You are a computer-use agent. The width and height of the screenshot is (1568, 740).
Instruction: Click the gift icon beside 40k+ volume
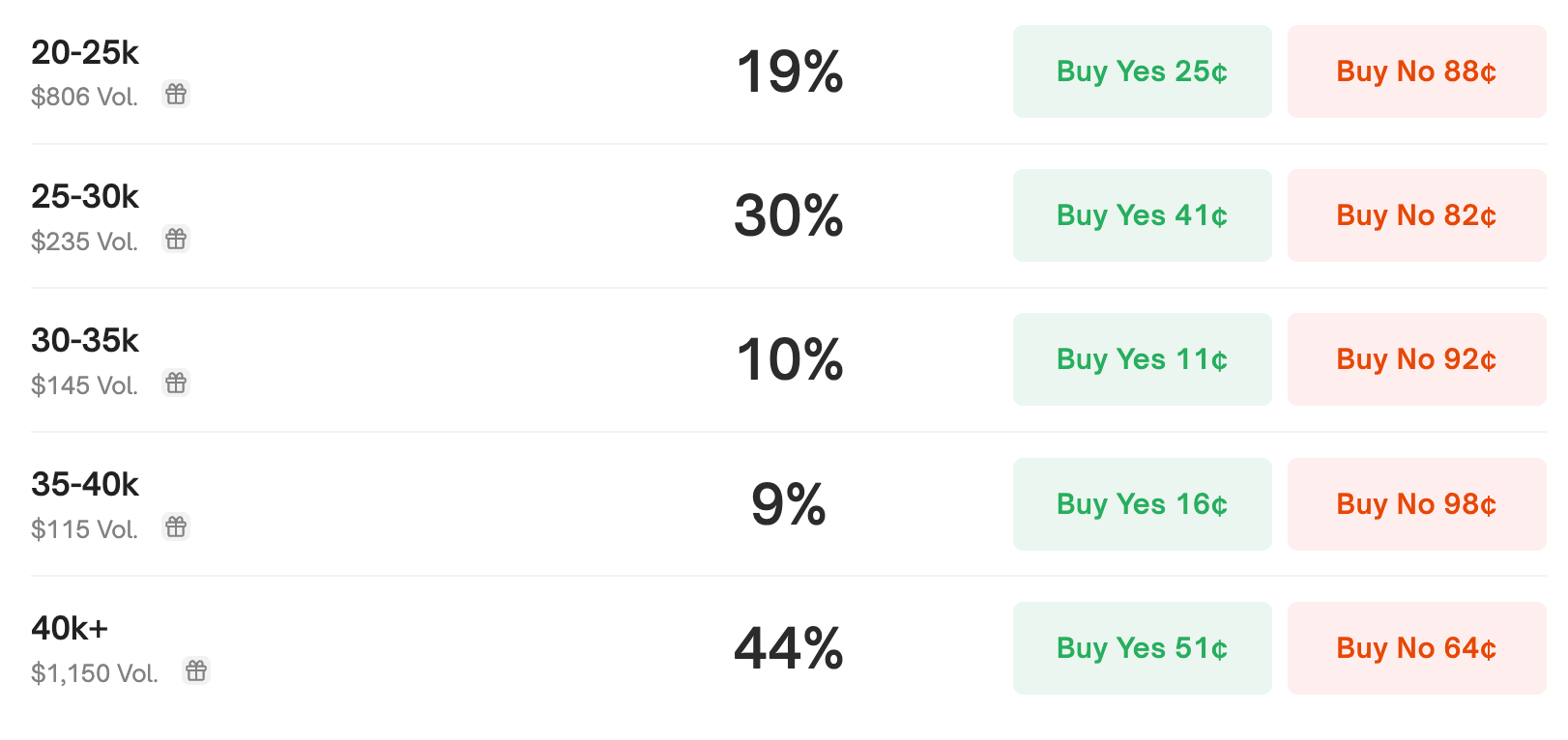pos(196,670)
